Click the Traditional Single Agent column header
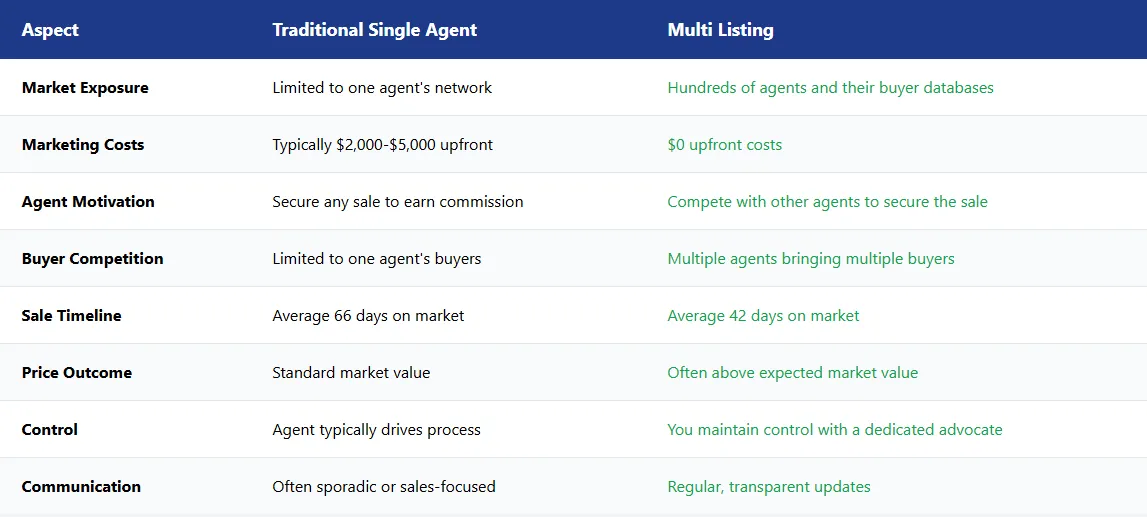The image size is (1147, 517). (374, 30)
